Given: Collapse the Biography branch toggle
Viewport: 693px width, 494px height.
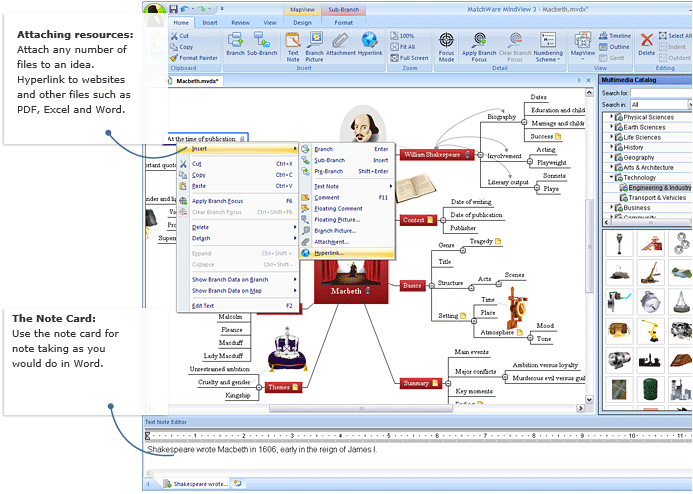Looking at the screenshot, I should pos(524,122).
